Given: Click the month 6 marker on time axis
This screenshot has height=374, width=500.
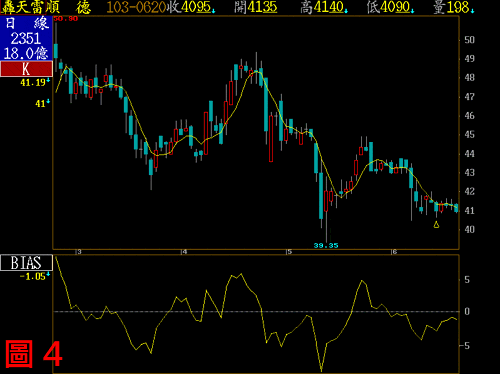Looking at the screenshot, I should pyautogui.click(x=394, y=252).
